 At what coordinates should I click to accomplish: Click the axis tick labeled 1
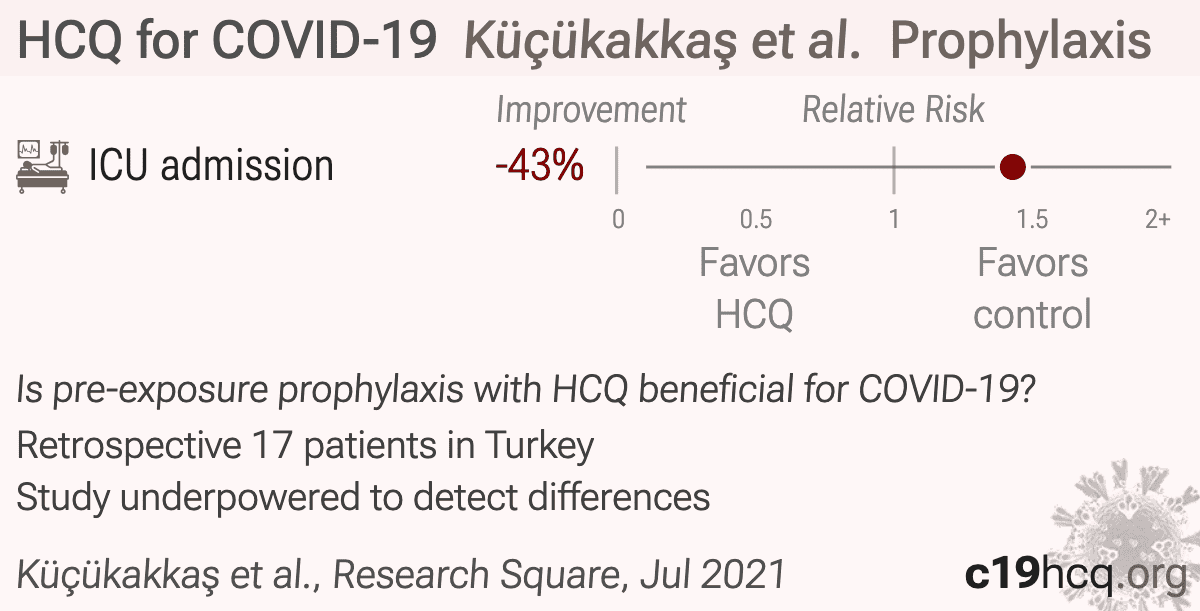click(x=893, y=219)
